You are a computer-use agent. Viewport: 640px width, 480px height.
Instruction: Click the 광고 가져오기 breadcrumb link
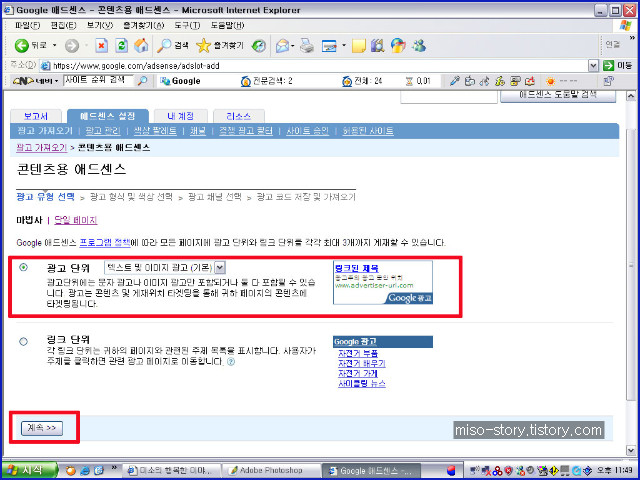click(42, 148)
